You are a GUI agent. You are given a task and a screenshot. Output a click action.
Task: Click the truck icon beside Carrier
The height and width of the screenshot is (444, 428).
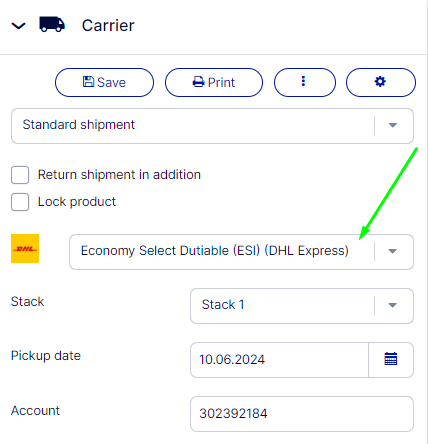[x=52, y=24]
